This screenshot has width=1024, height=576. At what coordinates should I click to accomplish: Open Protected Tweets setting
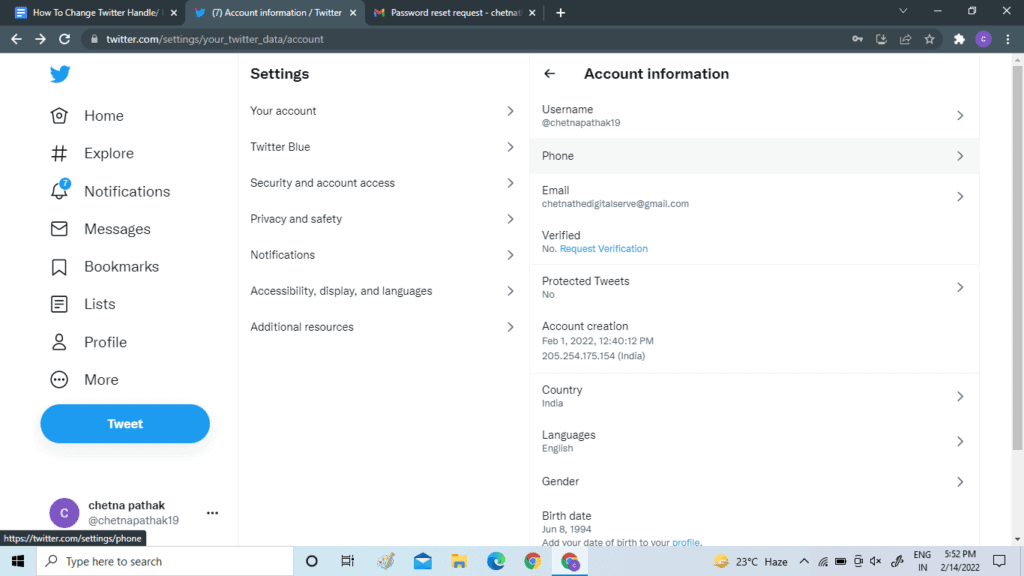(754, 287)
